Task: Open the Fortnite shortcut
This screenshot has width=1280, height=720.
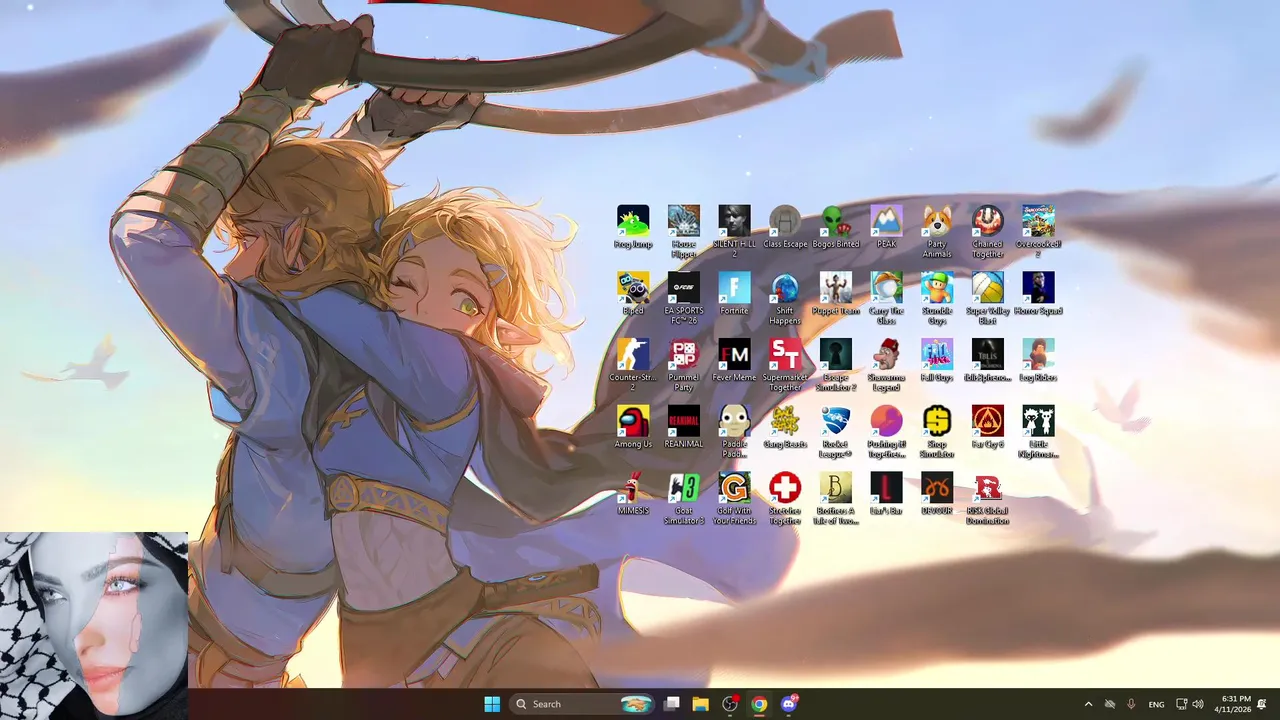Action: 734,294
